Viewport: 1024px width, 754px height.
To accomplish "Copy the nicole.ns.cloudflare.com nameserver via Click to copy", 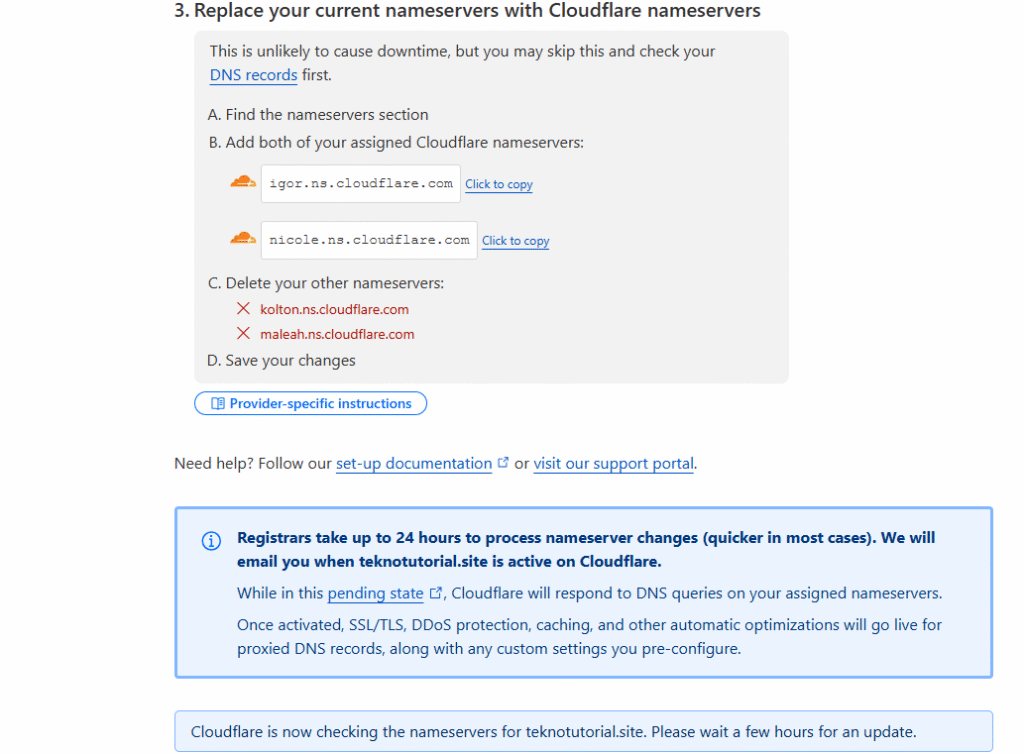I will click(x=516, y=241).
